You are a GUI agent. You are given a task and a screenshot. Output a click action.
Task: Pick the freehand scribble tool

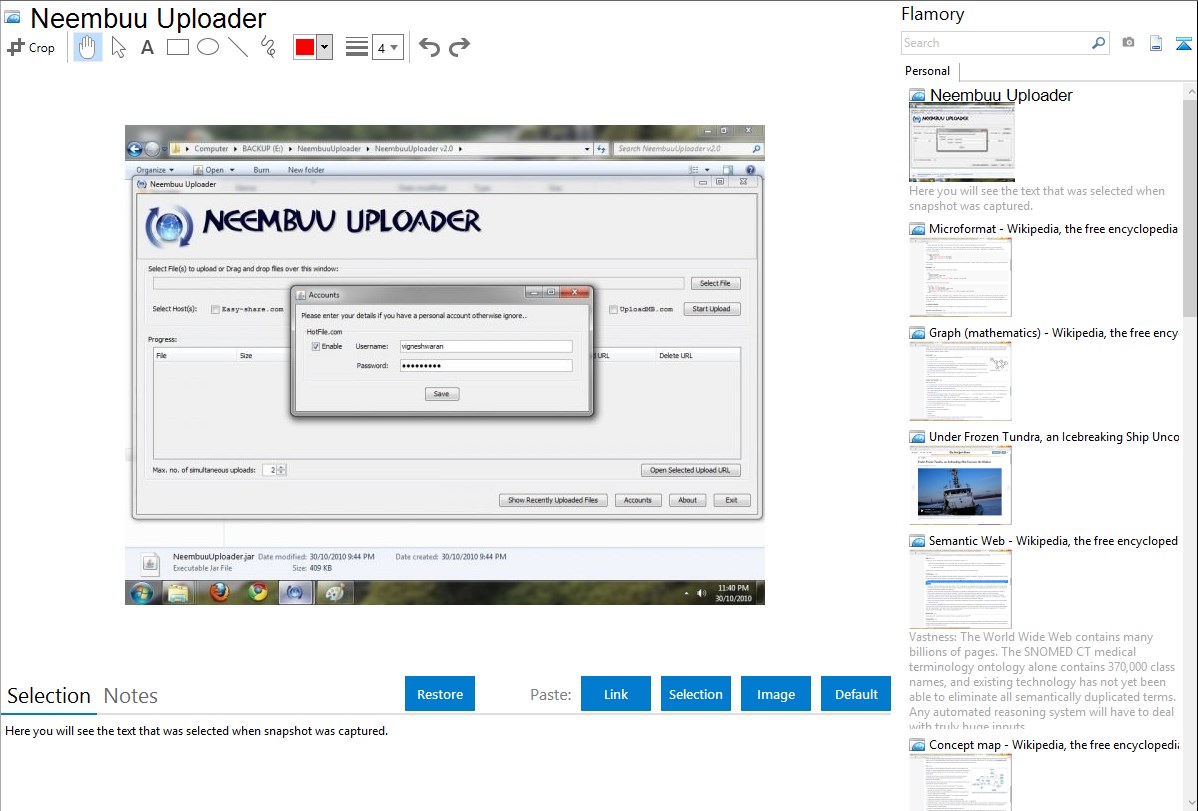[x=268, y=47]
